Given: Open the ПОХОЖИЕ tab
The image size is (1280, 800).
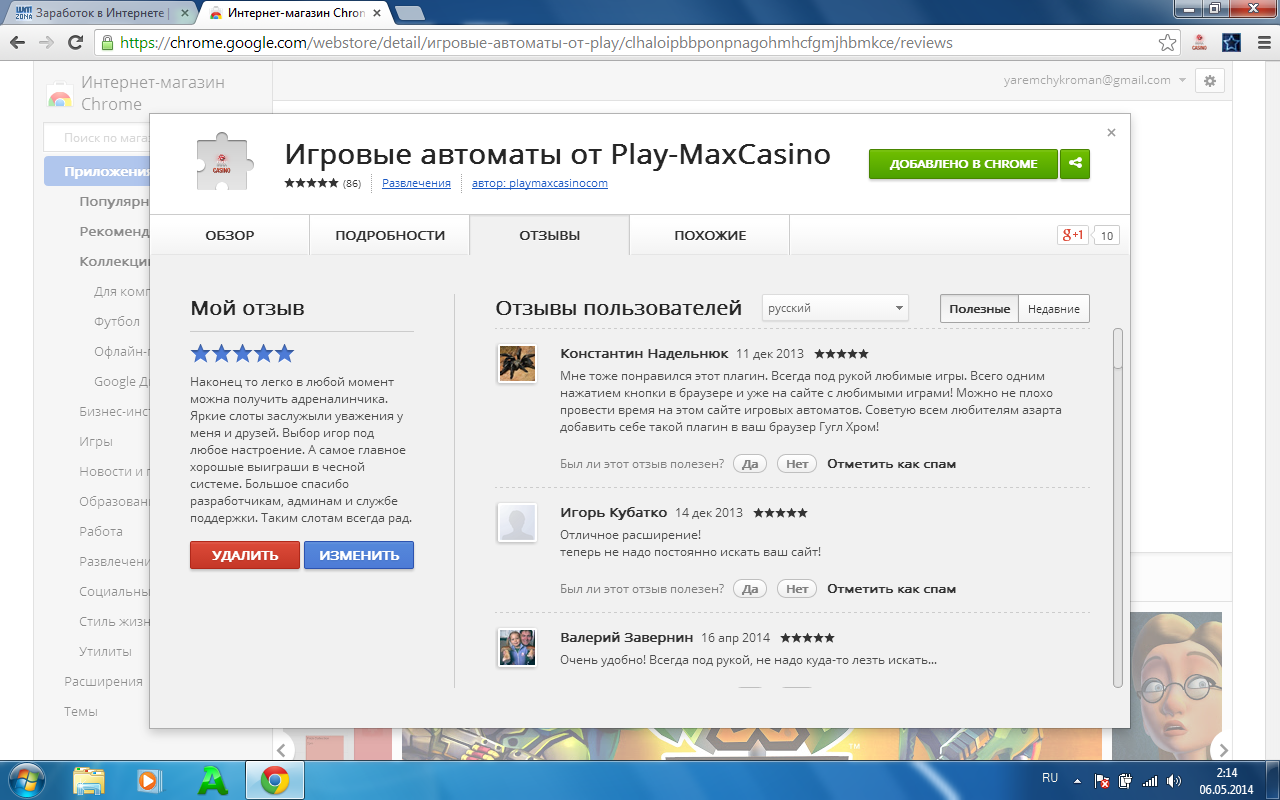Looking at the screenshot, I should click(x=710, y=235).
